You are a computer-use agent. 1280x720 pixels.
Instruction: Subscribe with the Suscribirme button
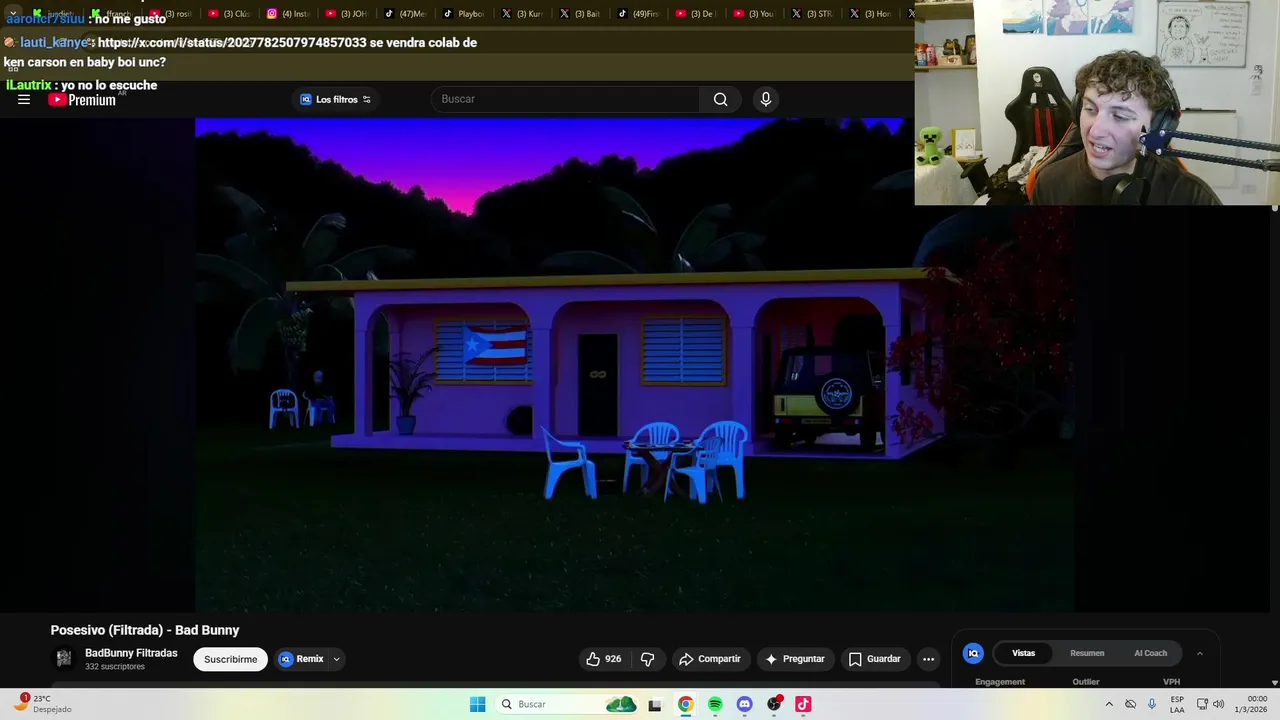[231, 659]
